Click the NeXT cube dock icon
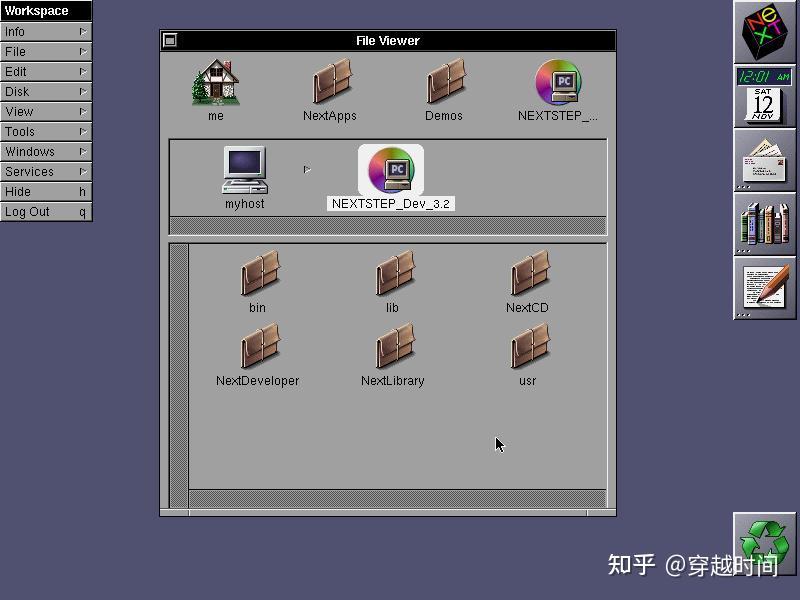The width and height of the screenshot is (800, 600). pyautogui.click(x=764, y=32)
